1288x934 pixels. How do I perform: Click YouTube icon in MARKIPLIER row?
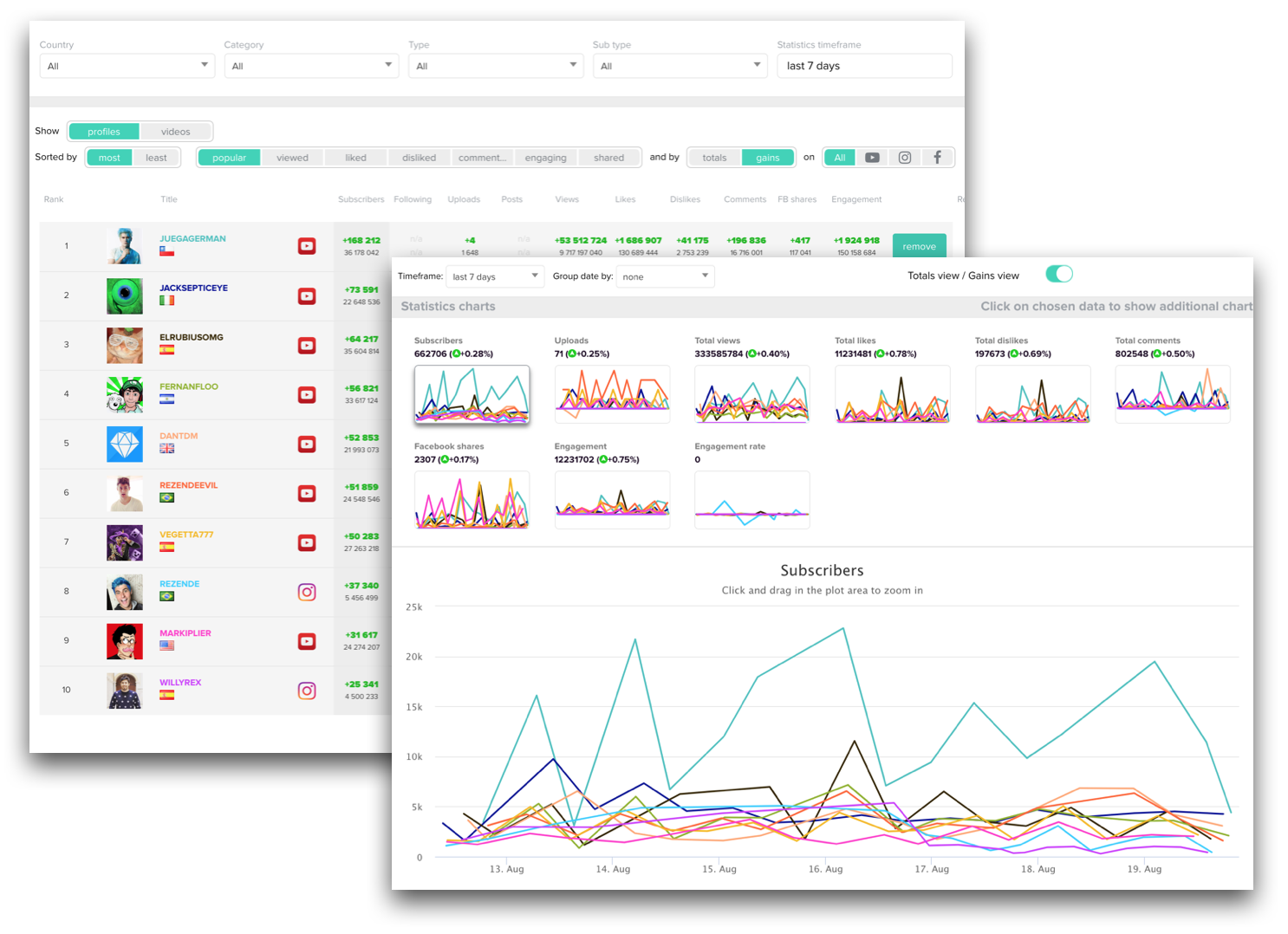tap(307, 641)
